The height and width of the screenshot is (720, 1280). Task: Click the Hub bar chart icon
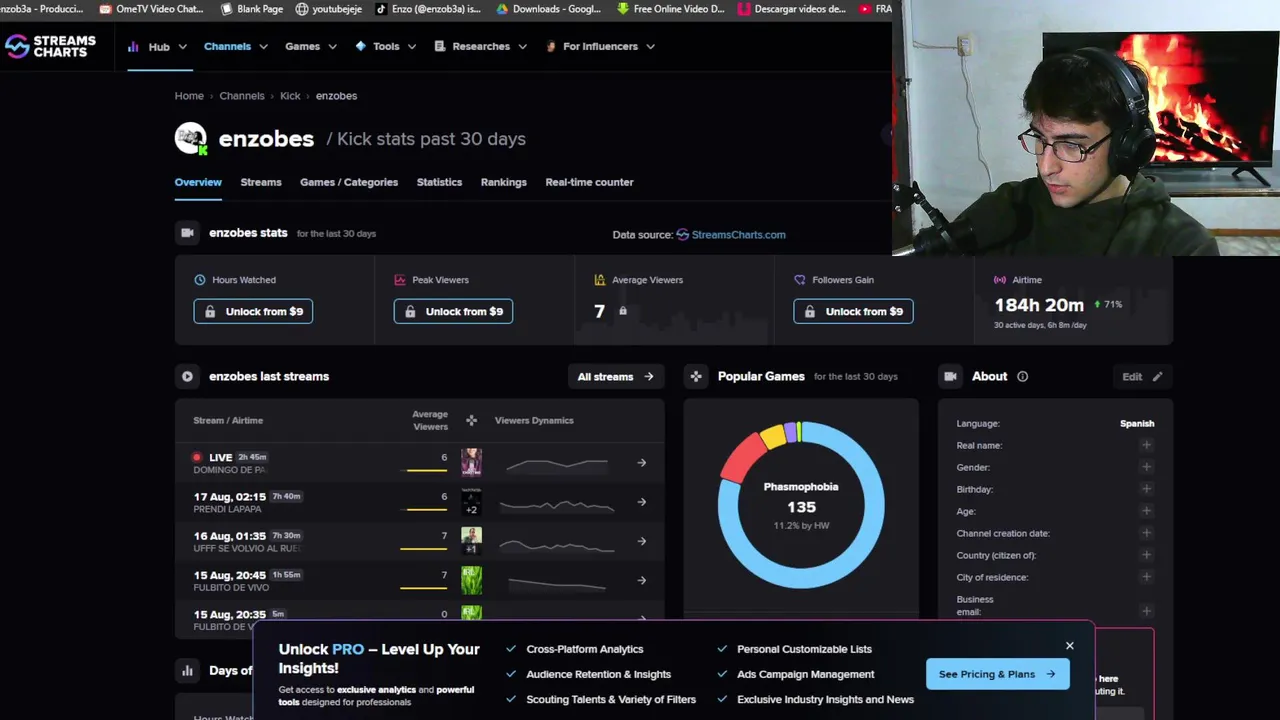133,46
